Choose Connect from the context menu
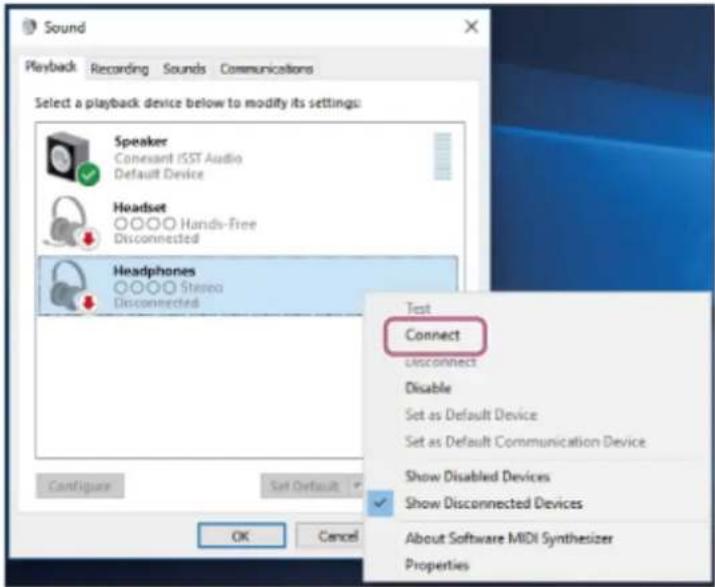 click(433, 335)
